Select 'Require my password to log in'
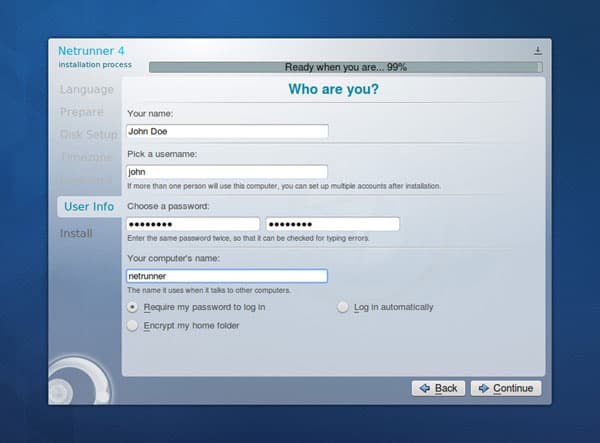 point(133,307)
